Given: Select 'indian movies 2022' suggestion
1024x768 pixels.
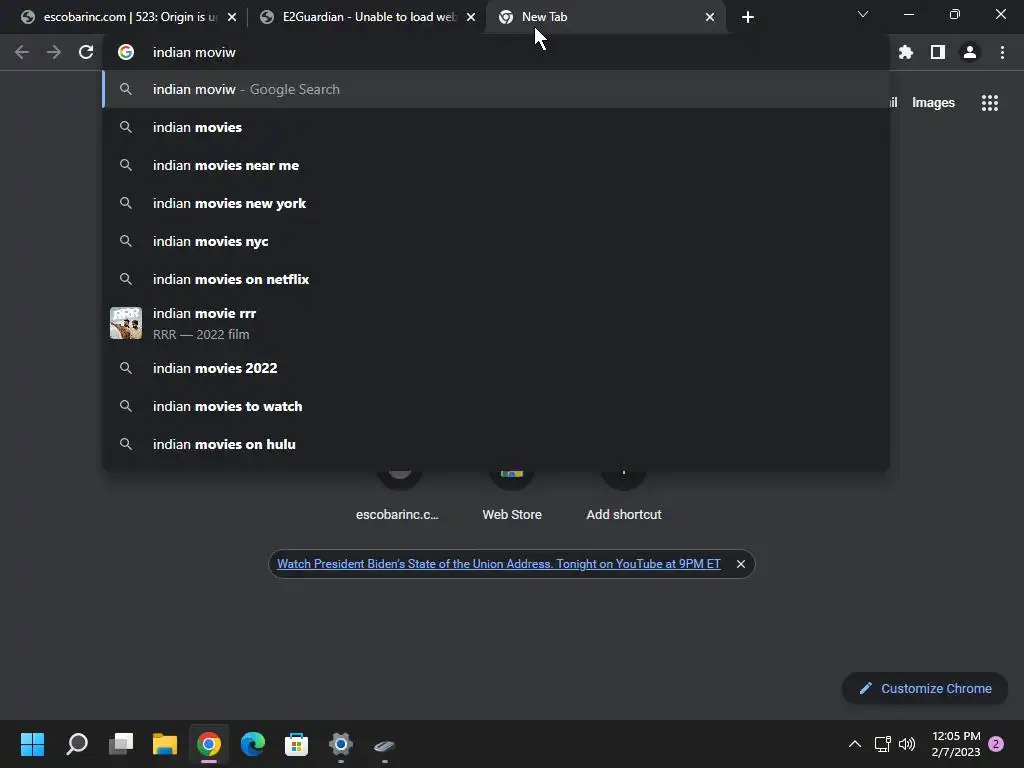Looking at the screenshot, I should [x=496, y=368].
